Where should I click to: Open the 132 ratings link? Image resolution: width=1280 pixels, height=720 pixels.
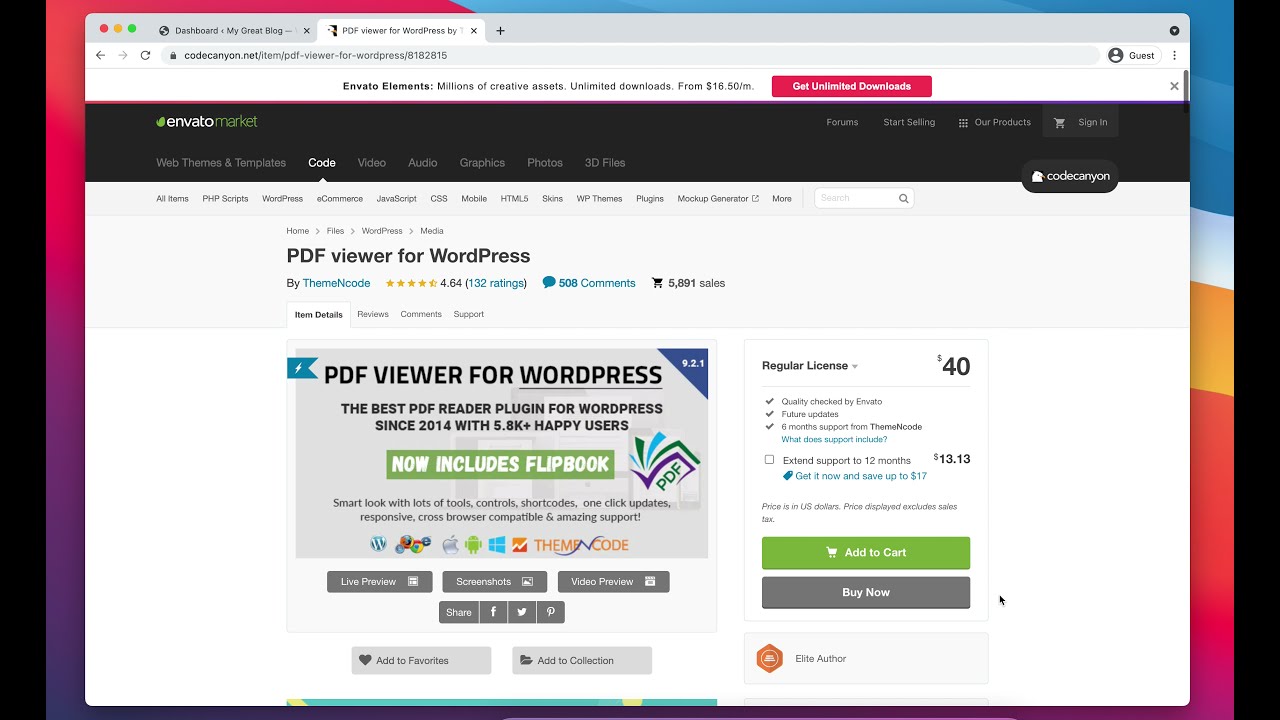pos(496,283)
